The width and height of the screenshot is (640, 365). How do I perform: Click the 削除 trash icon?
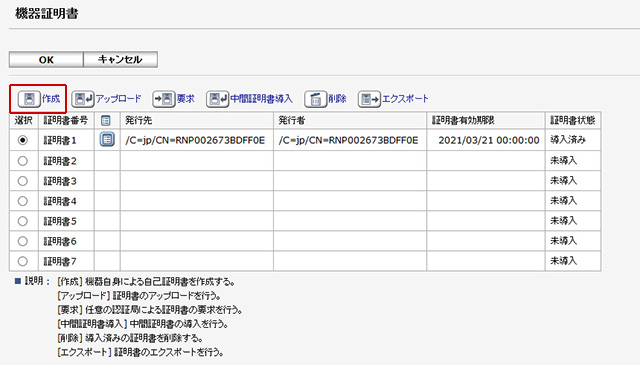coord(316,99)
